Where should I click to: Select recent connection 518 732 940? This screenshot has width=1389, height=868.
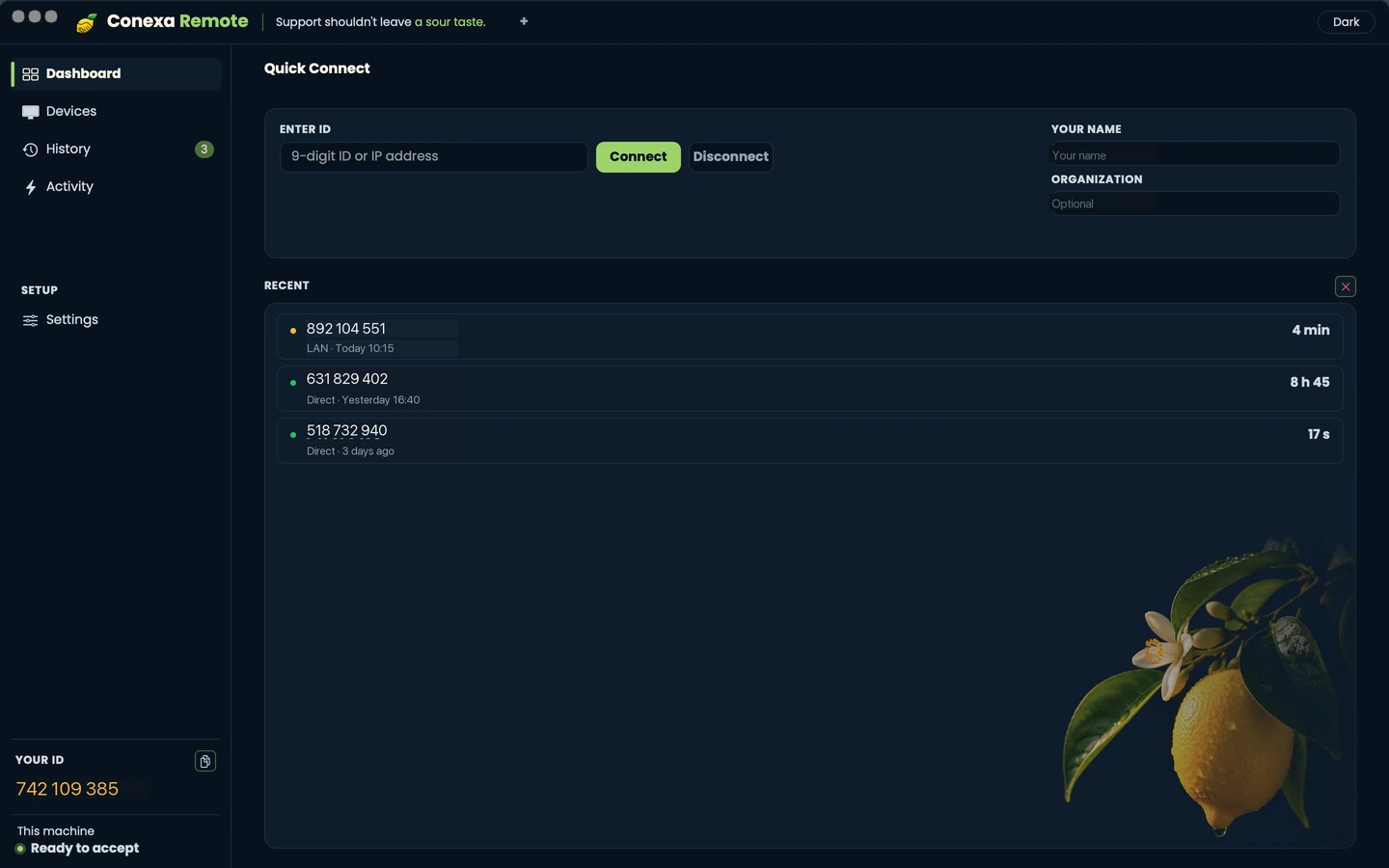[810, 441]
